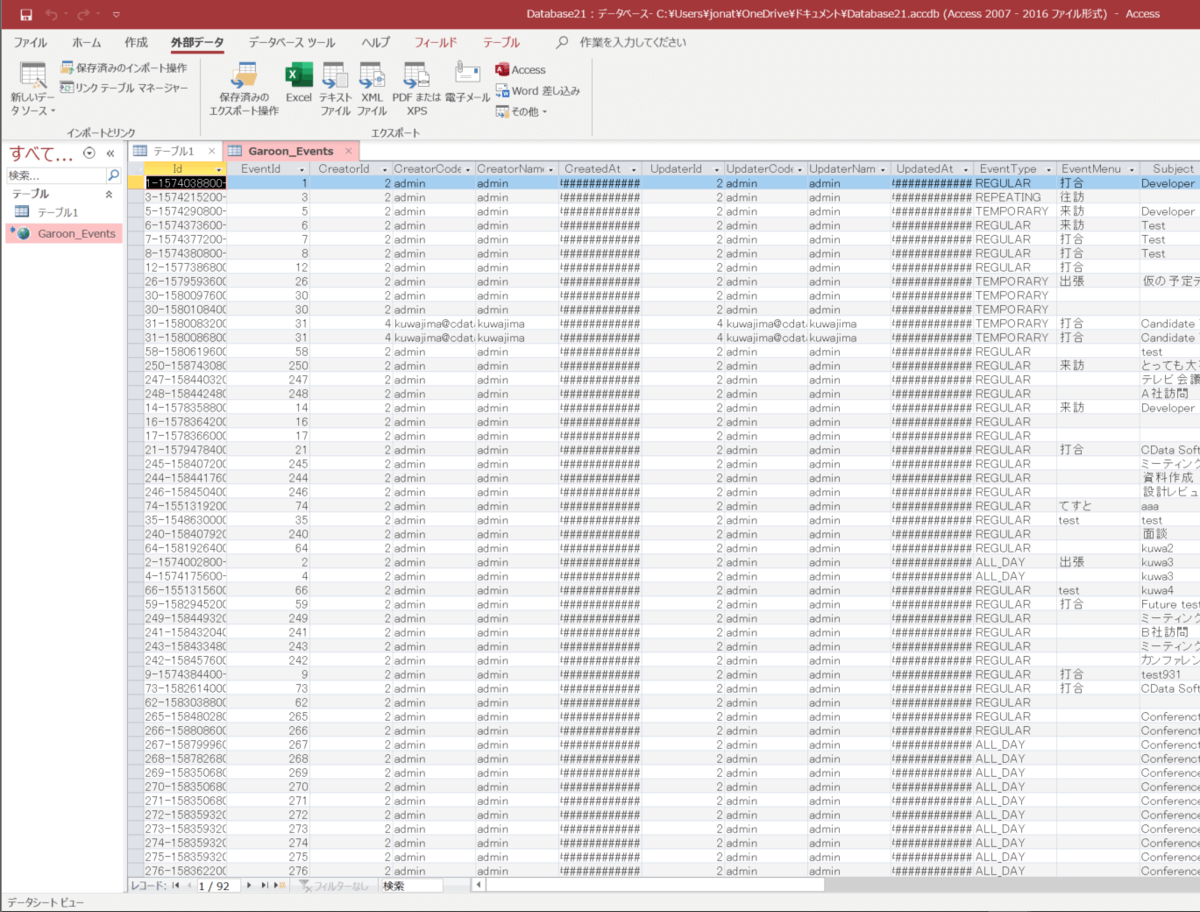This screenshot has width=1200, height=912.
Task: Click Word 差し込み export option
Action: (x=538, y=91)
